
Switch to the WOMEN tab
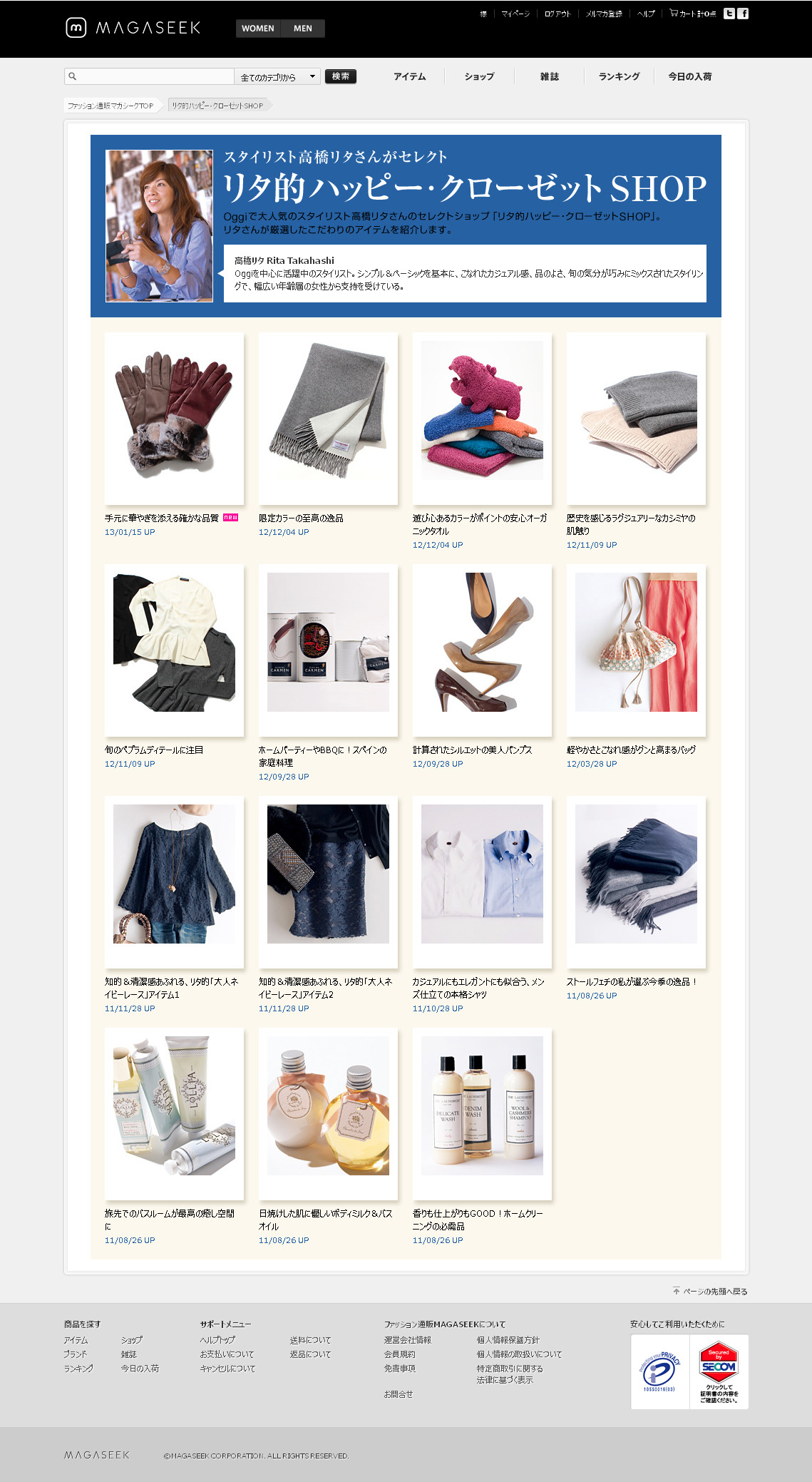(x=257, y=29)
